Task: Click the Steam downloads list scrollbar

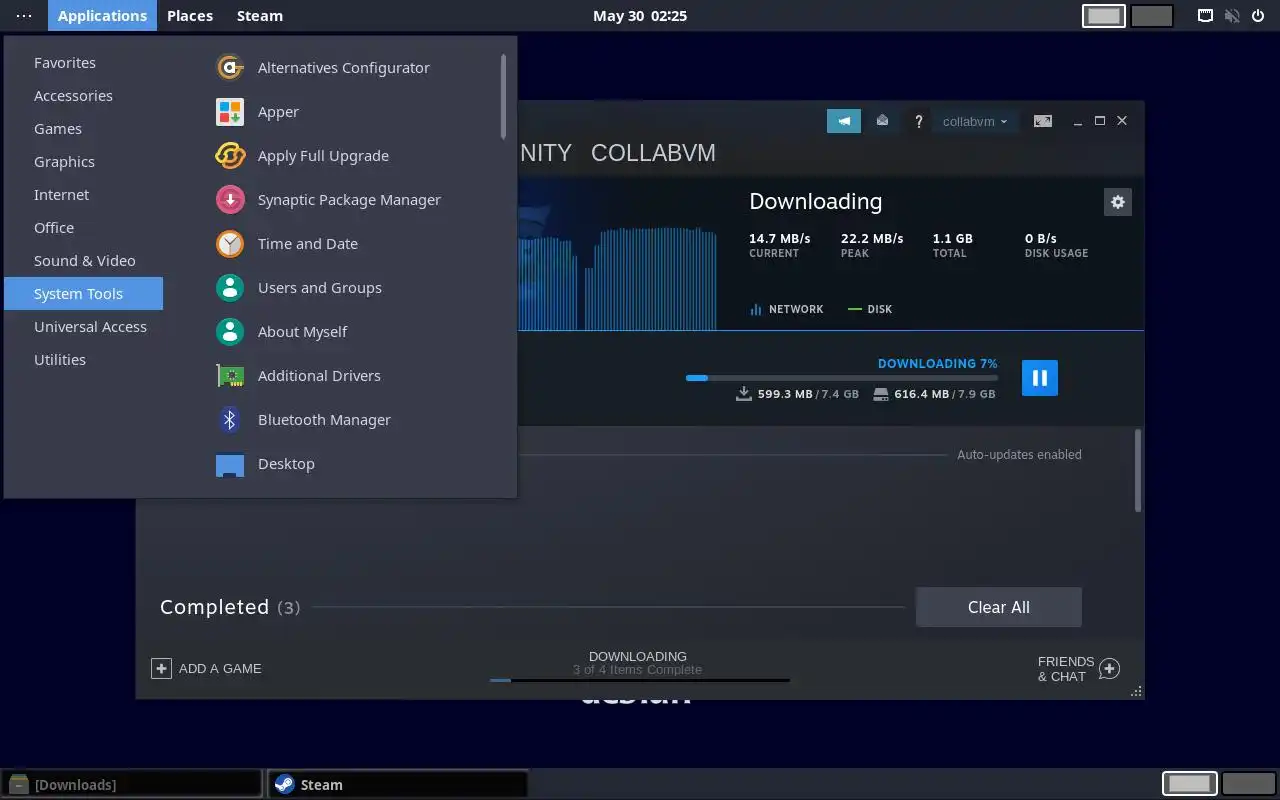Action: 1138,470
